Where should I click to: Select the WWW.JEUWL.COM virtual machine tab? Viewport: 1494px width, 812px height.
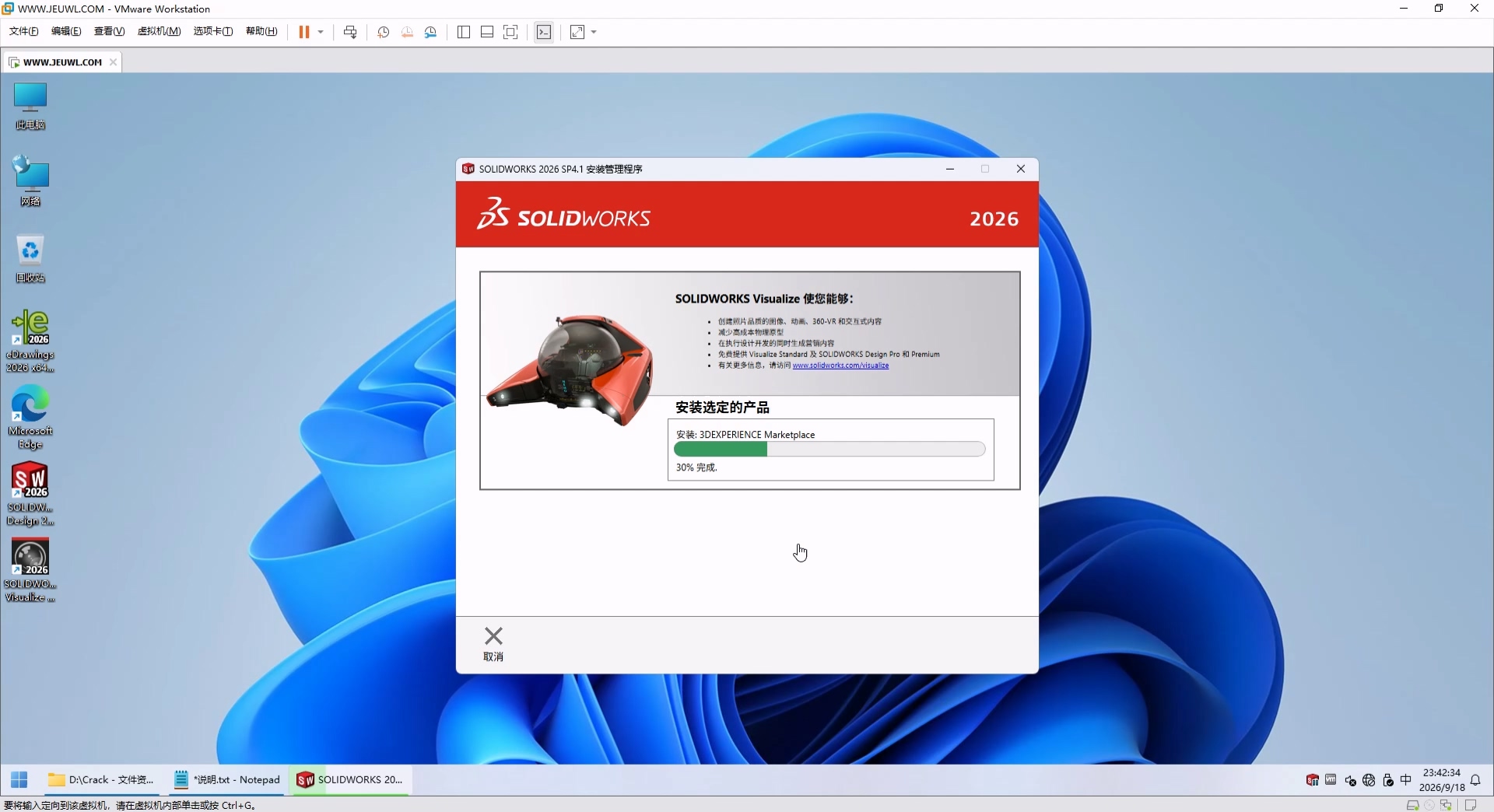62,62
